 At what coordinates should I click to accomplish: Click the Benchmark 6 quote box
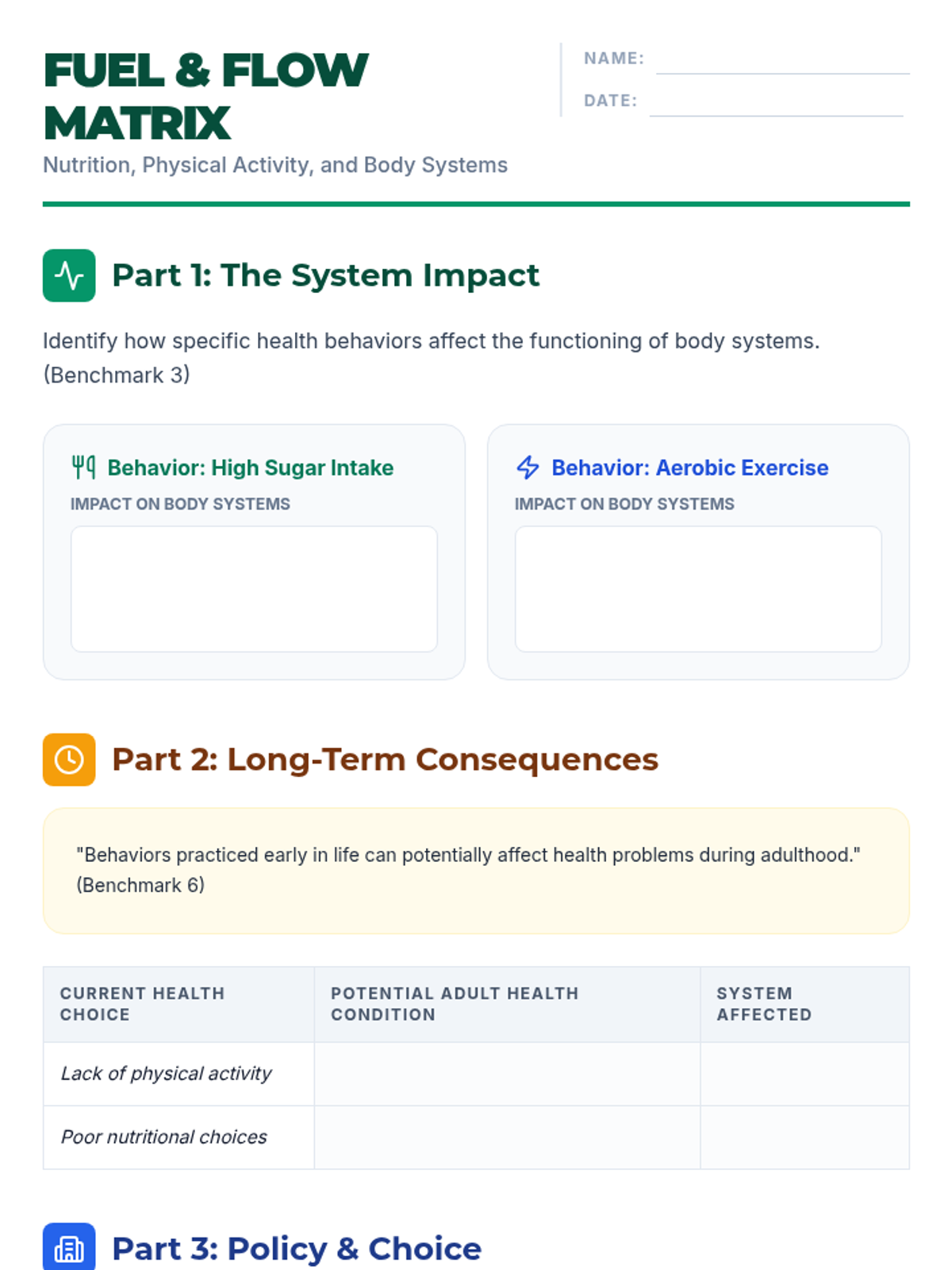coord(476,871)
